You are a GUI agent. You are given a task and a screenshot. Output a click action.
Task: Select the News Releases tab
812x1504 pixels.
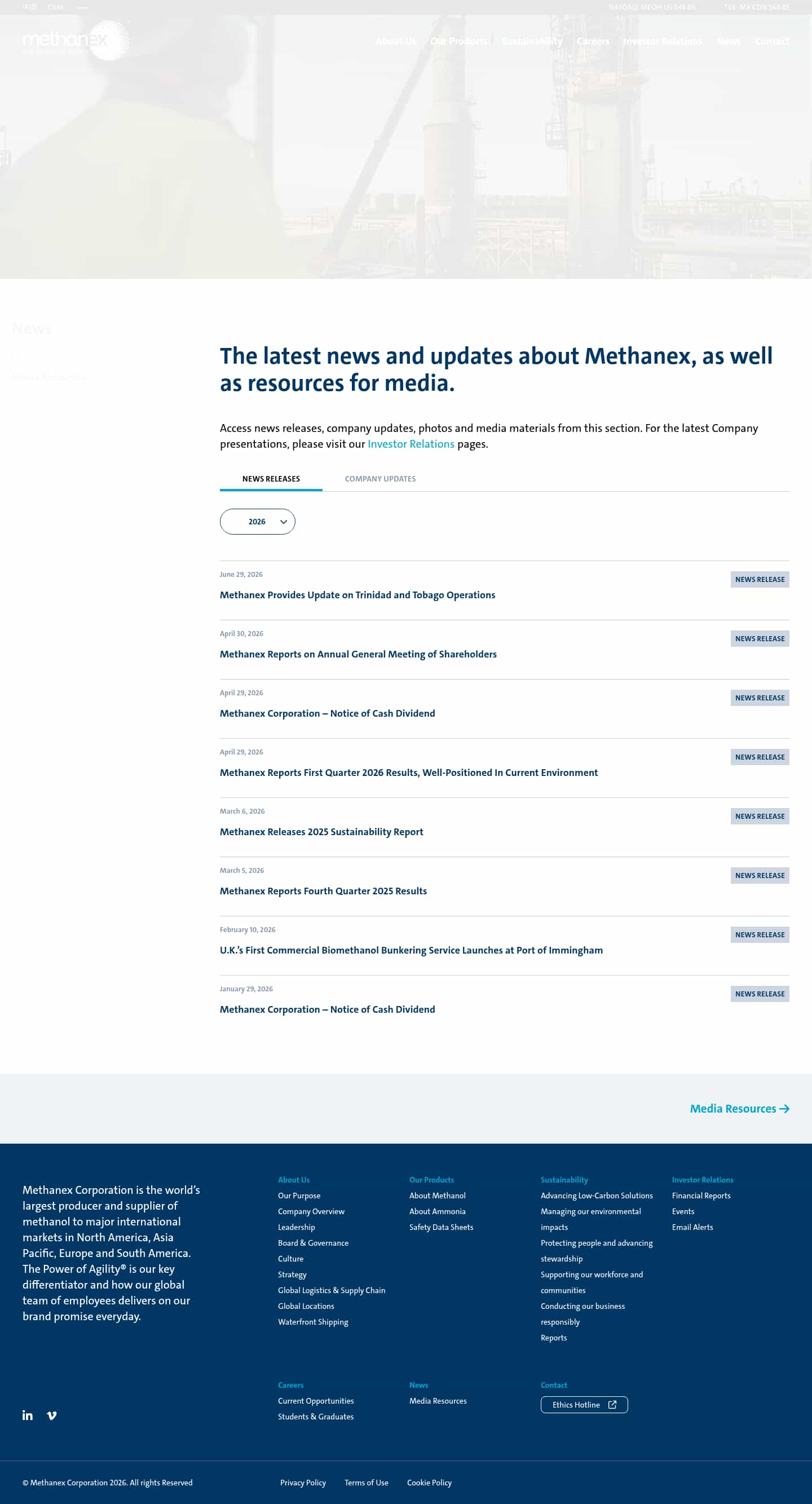(271, 479)
